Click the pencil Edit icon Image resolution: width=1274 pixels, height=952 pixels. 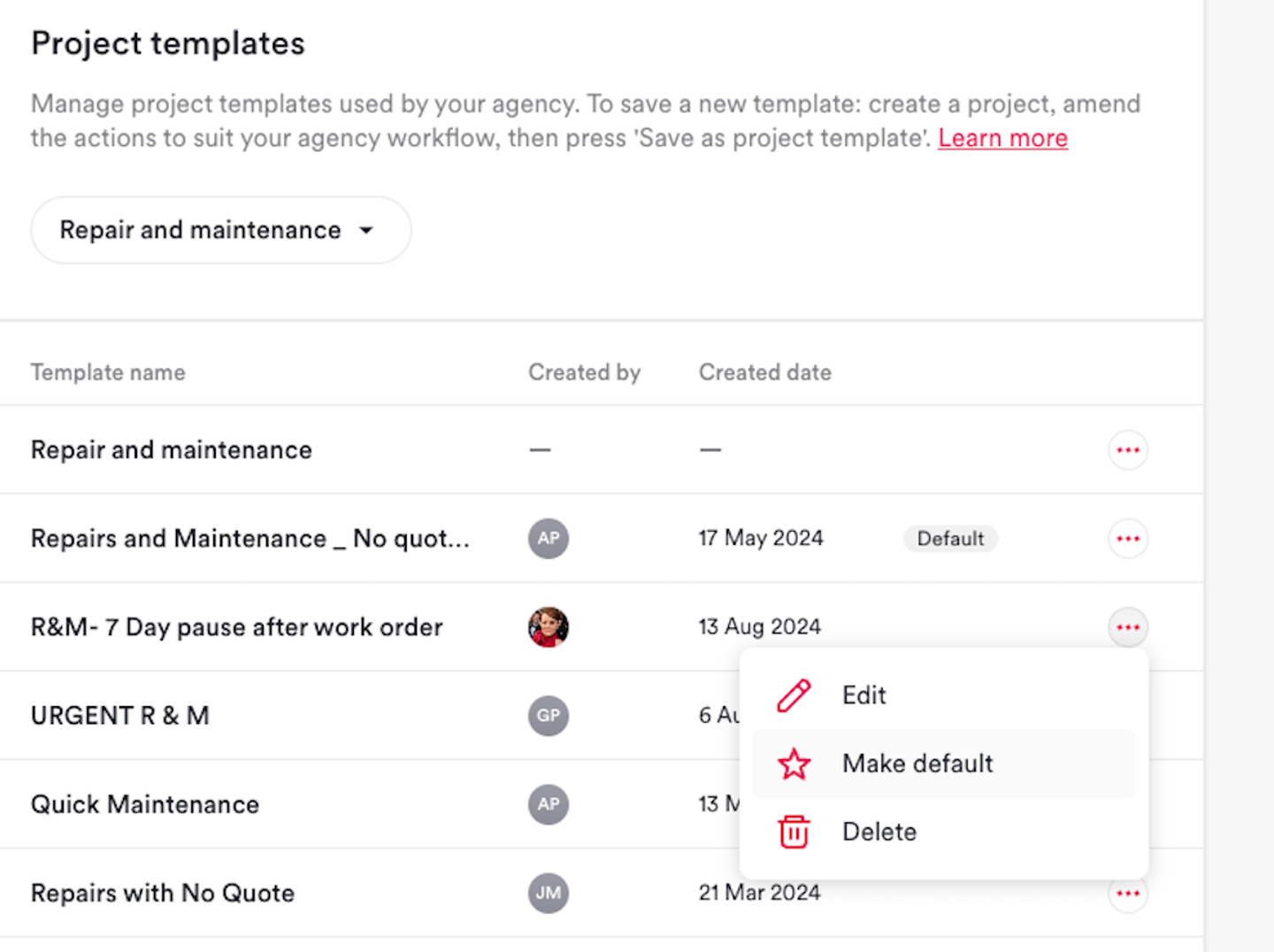794,695
